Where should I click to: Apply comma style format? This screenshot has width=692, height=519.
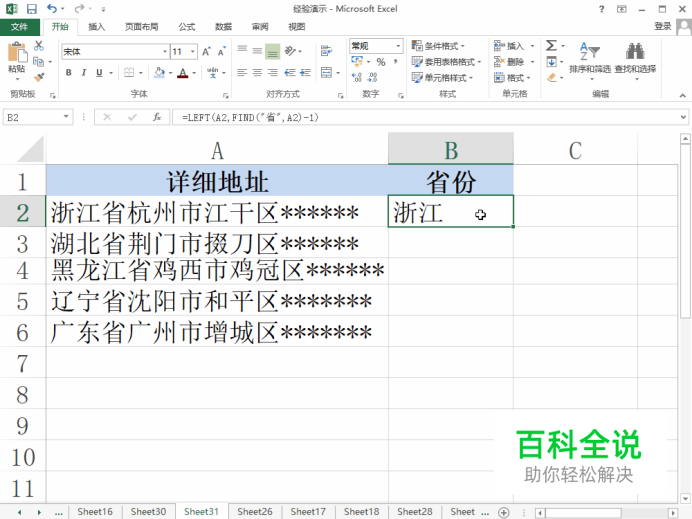[x=395, y=62]
